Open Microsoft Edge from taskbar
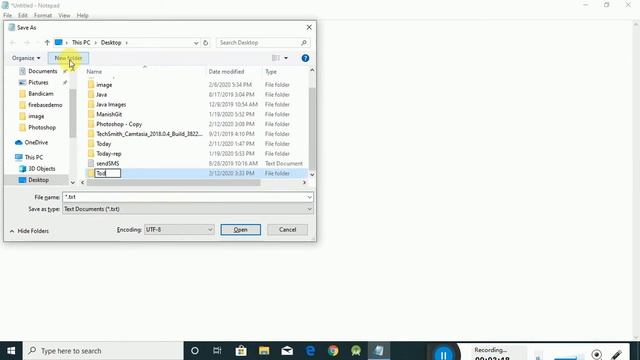The height and width of the screenshot is (360, 640). [310, 351]
